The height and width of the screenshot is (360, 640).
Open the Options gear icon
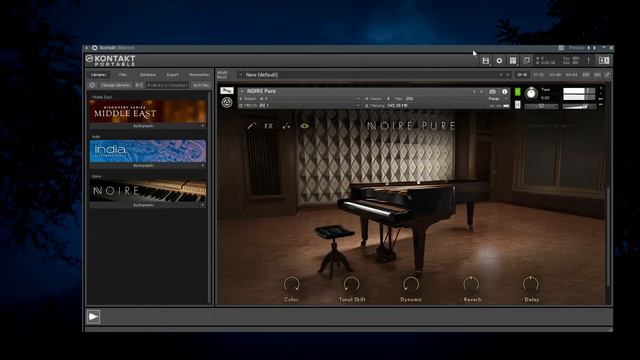pyautogui.click(x=499, y=61)
